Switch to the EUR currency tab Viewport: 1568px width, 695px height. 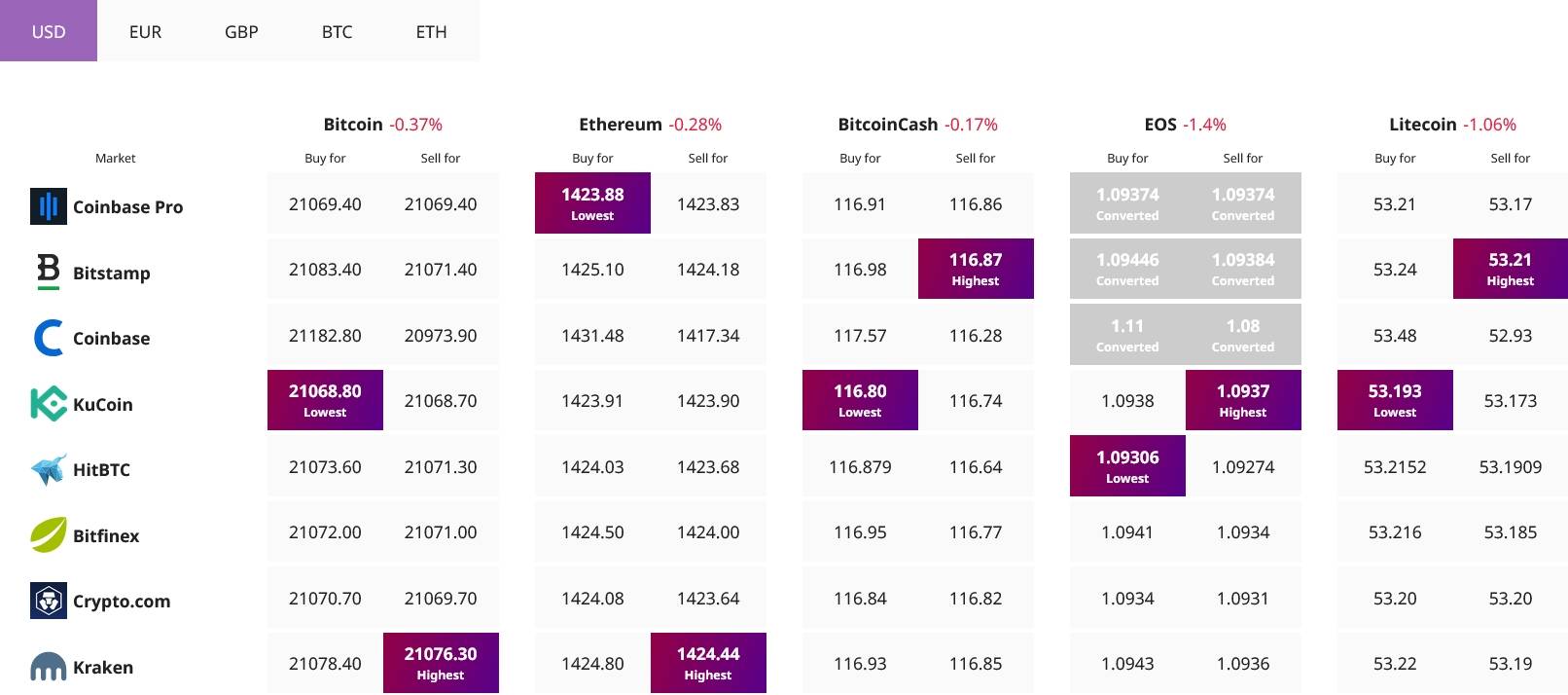145,31
